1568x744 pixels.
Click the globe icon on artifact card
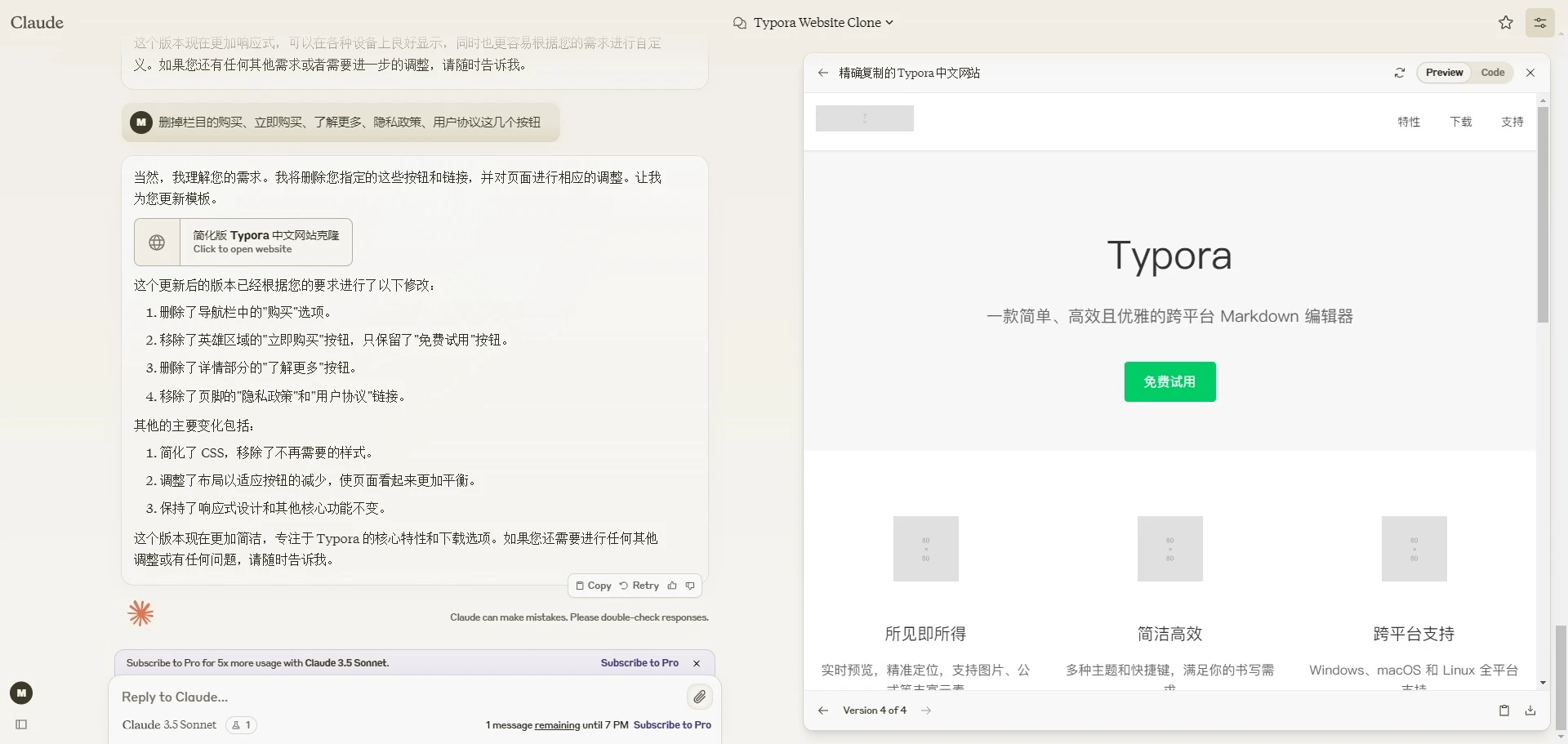click(x=157, y=243)
